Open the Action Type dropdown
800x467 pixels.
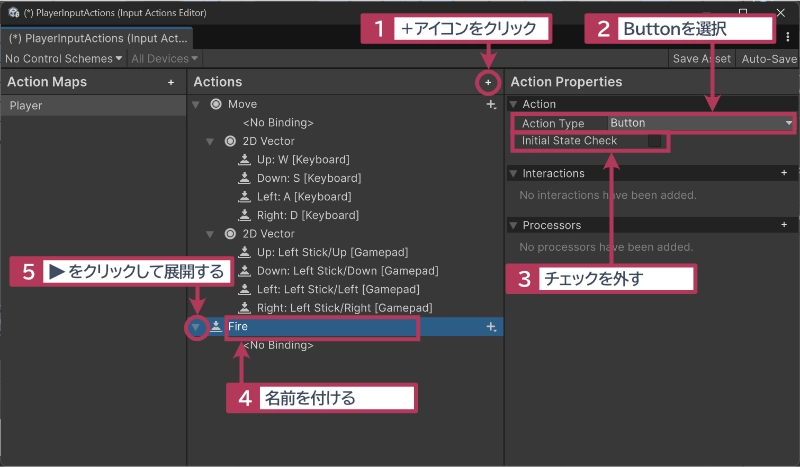(700, 123)
